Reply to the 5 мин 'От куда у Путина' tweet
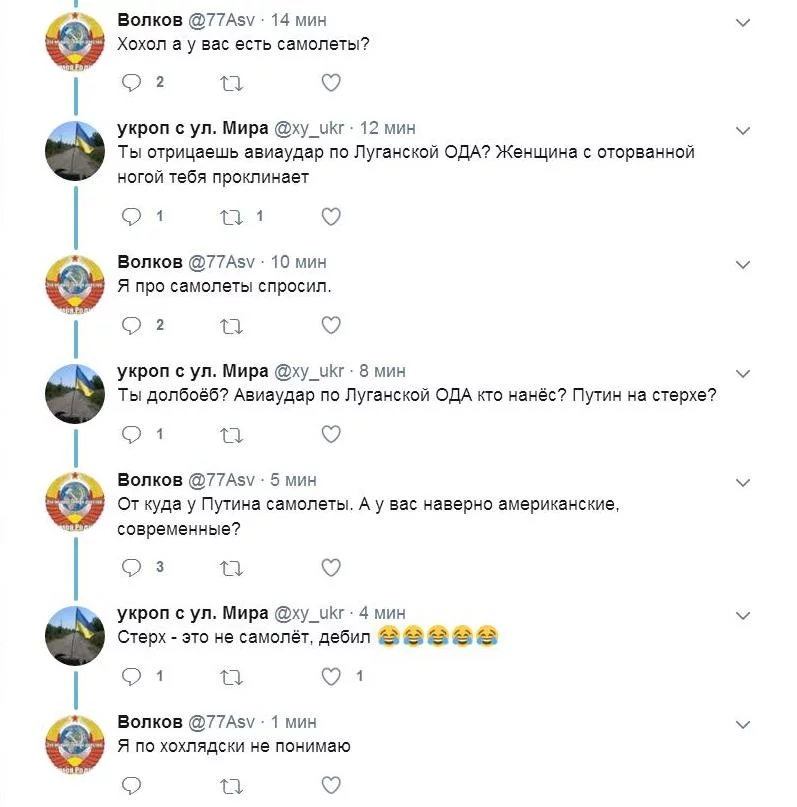The image size is (797, 807). coord(131,568)
